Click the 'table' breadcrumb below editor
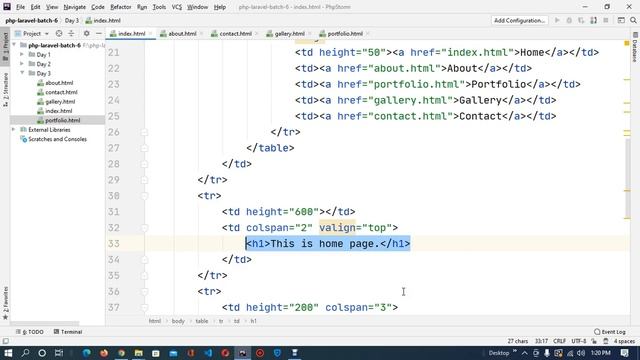 coord(202,321)
